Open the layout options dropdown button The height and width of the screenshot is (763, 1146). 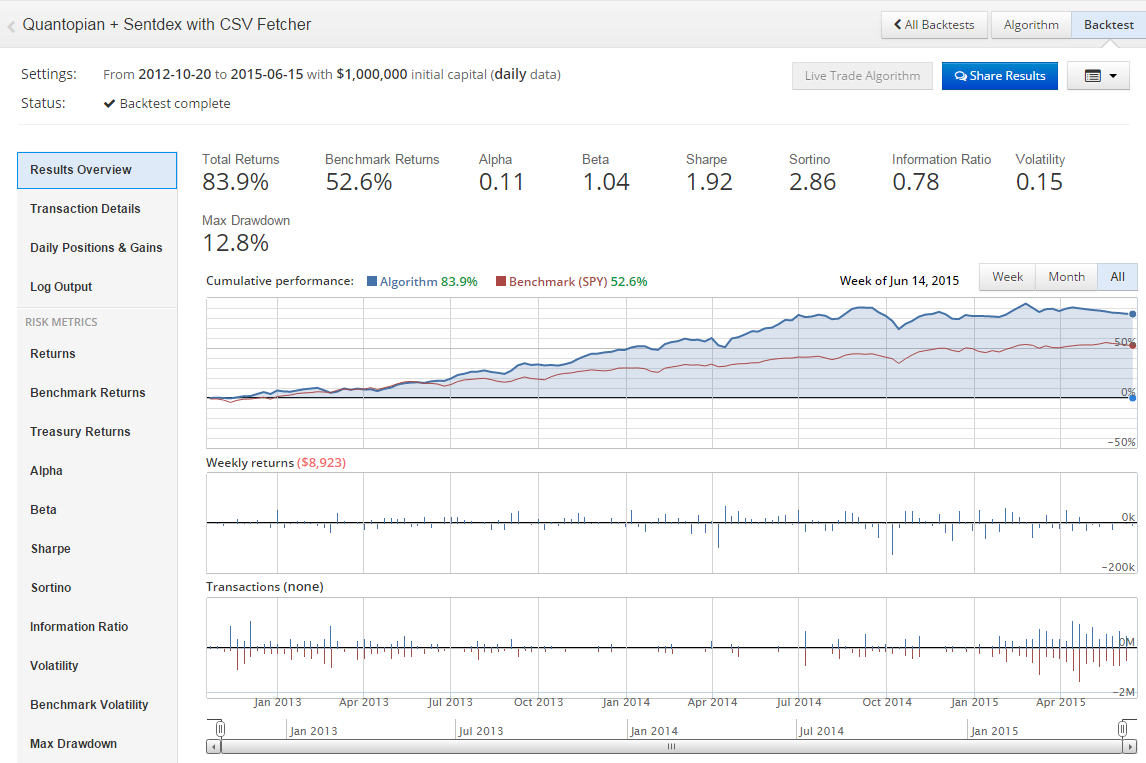[x=1098, y=76]
